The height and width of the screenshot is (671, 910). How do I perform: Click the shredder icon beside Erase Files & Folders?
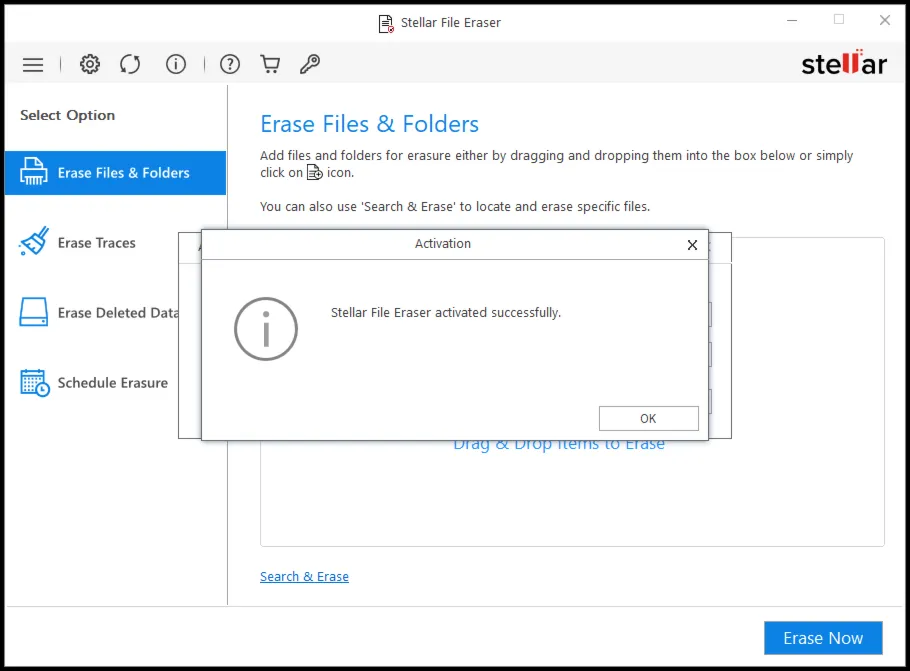34,172
